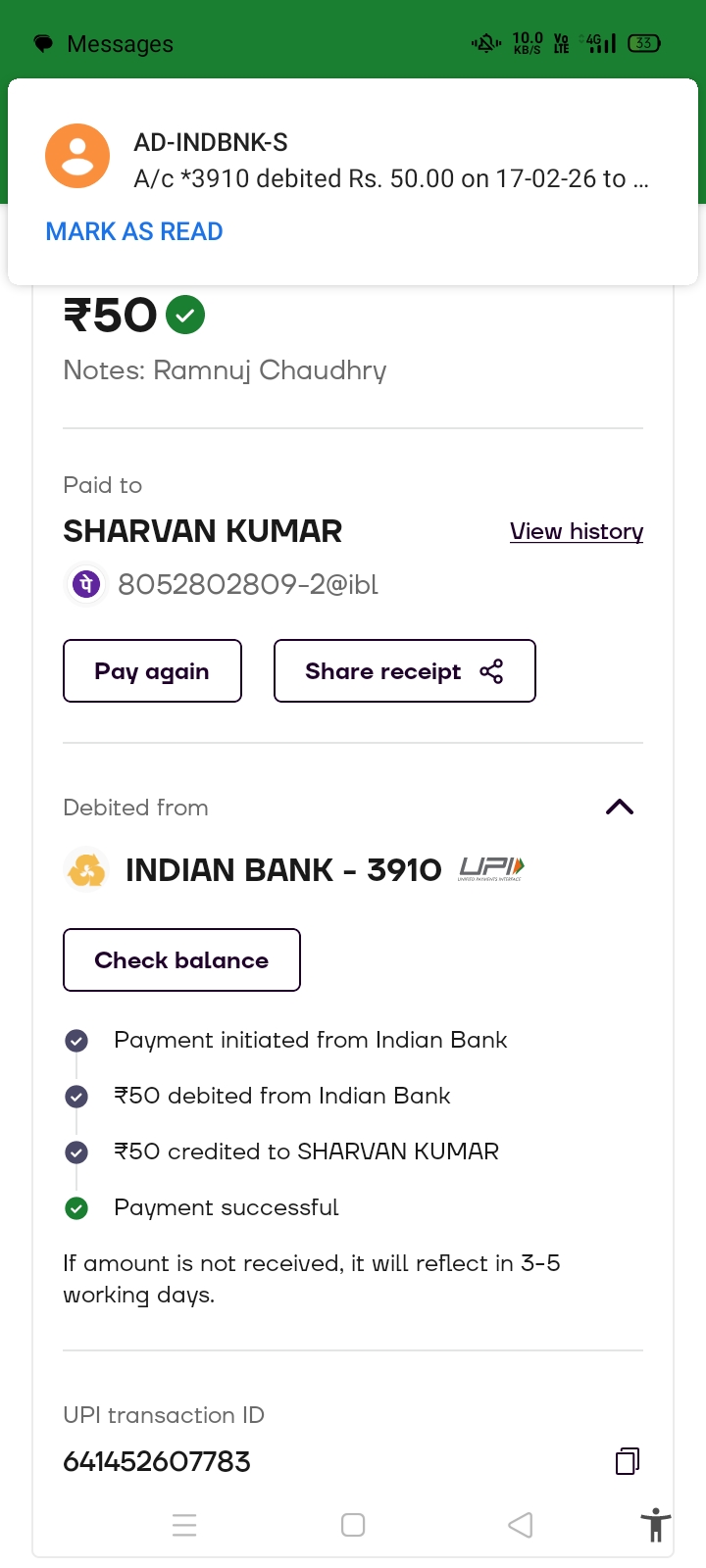
Task: Tap the Indian Bank logo icon
Action: pos(86,869)
